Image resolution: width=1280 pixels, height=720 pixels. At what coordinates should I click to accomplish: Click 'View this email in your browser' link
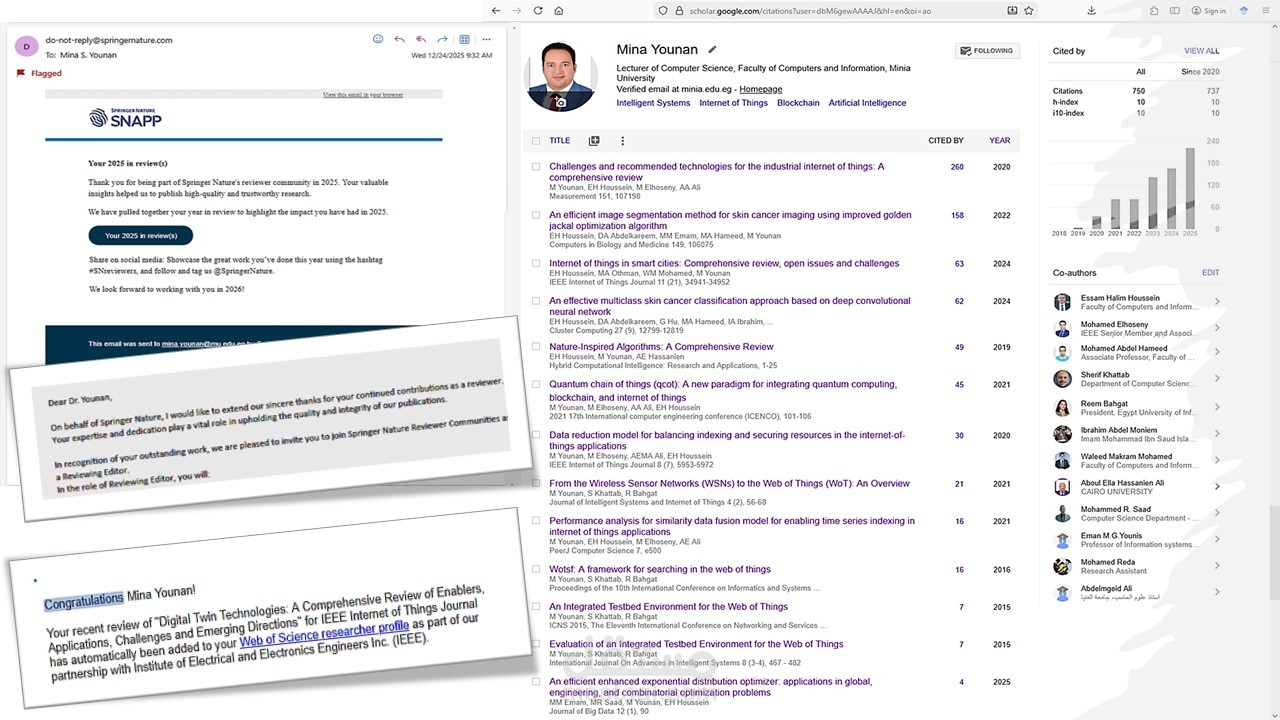click(363, 95)
